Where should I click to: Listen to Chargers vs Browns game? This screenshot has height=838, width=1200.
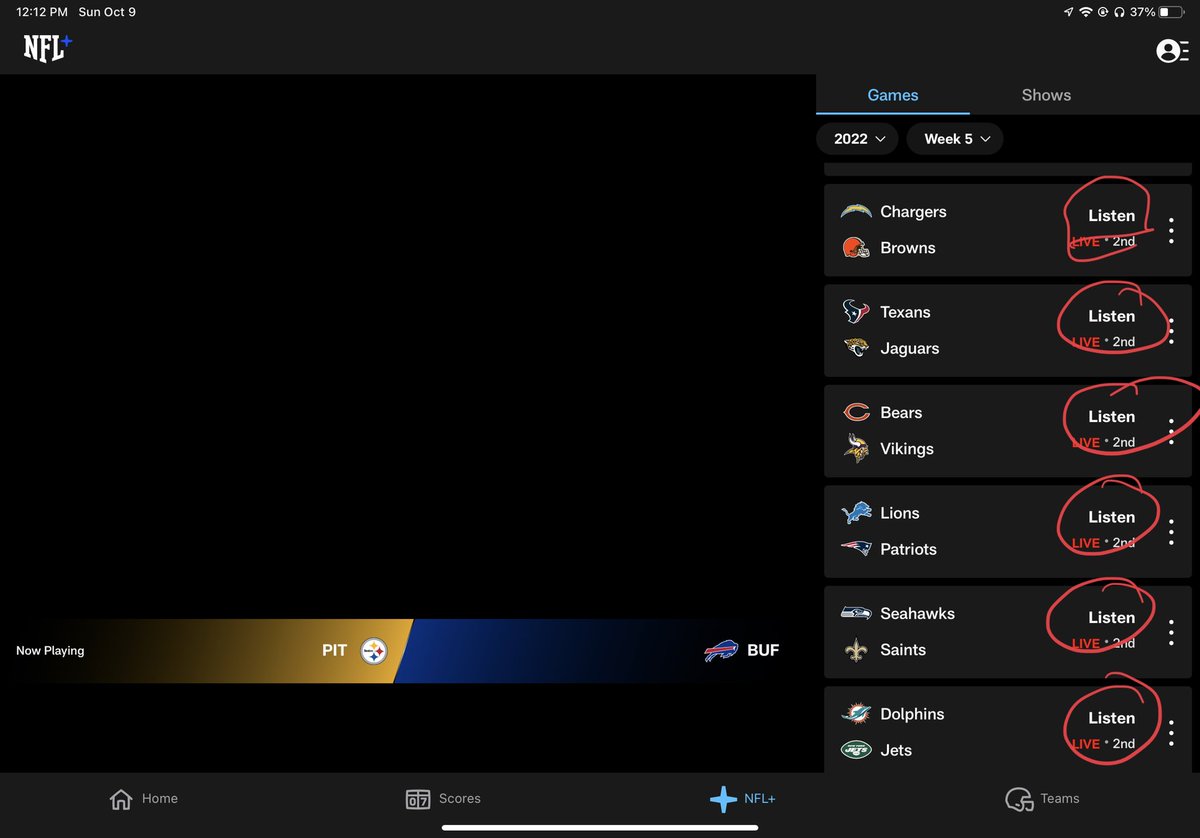[x=1111, y=216]
